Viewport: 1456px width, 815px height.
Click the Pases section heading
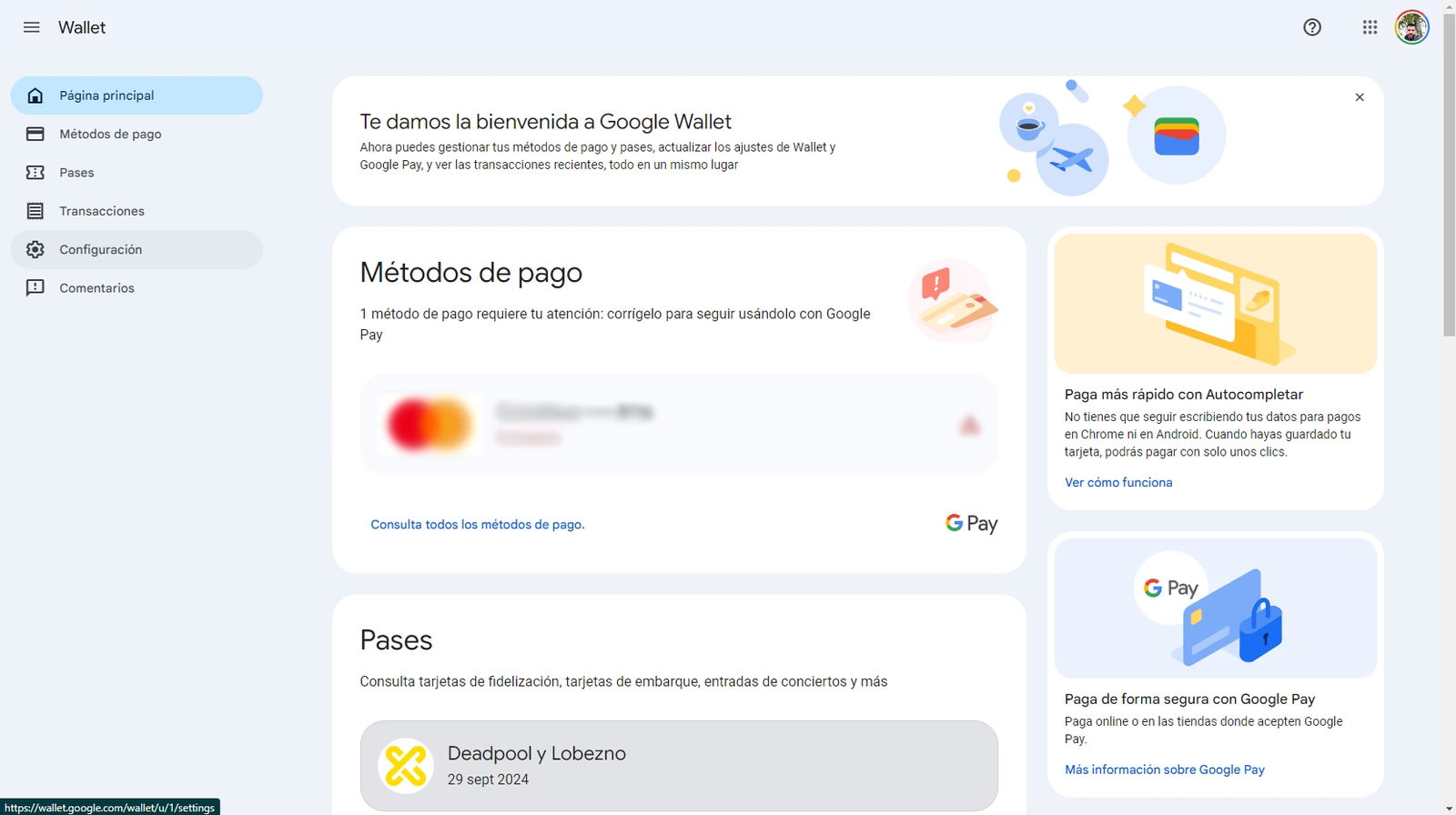396,640
